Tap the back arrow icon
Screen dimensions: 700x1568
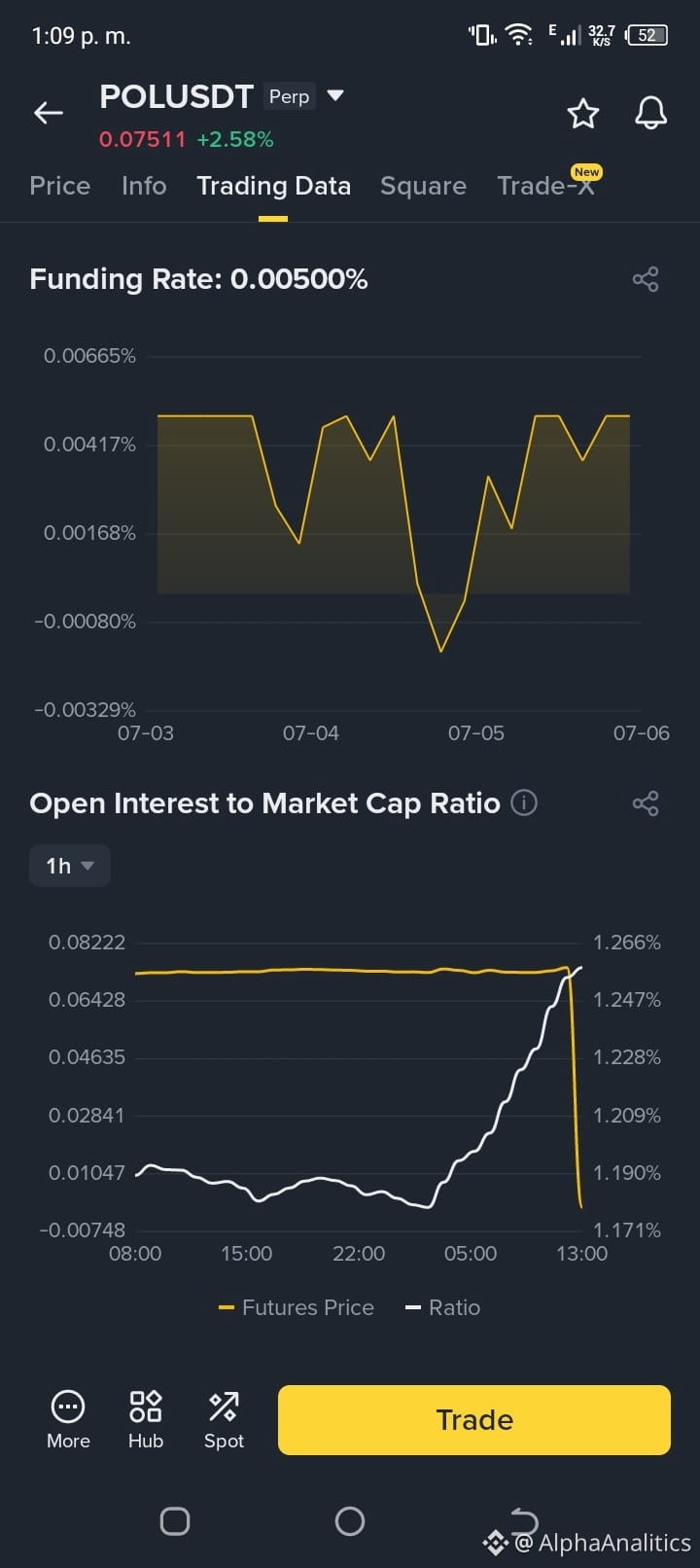(x=48, y=113)
